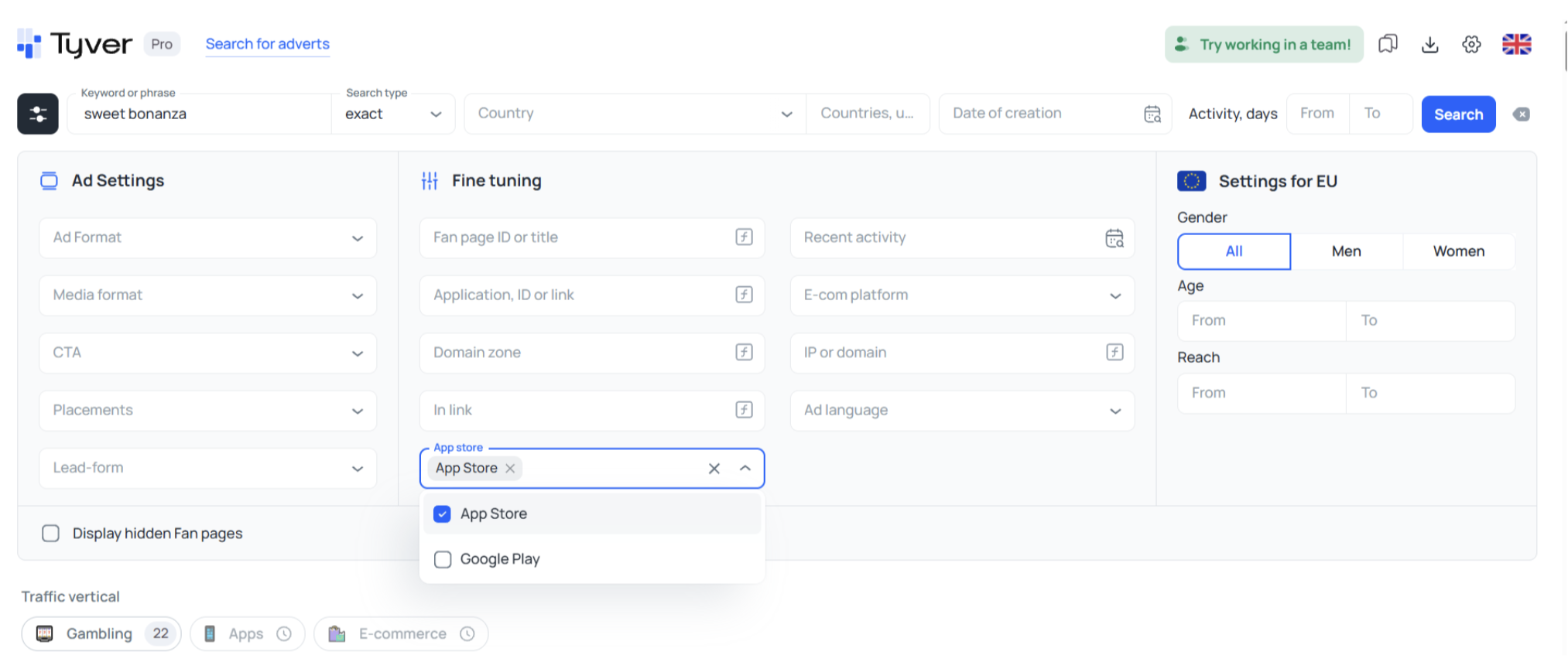Remove the App Store chip

tap(510, 469)
